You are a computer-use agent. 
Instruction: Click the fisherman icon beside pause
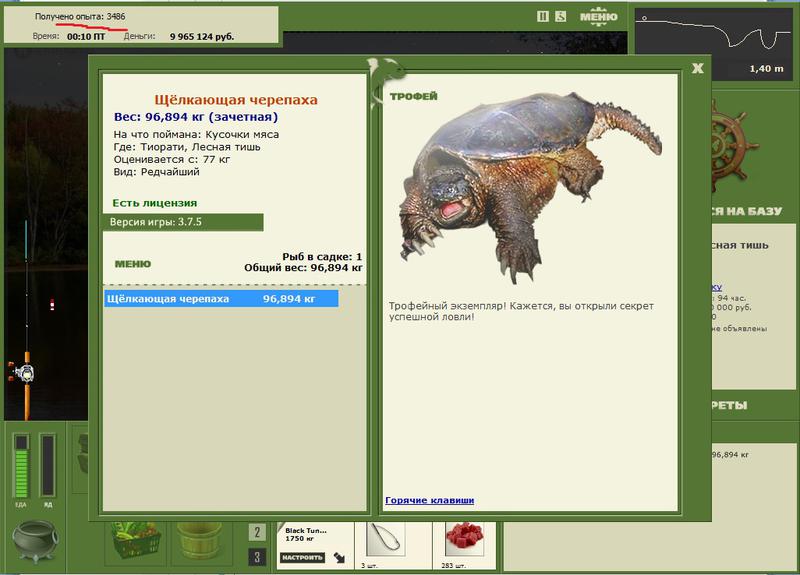click(x=560, y=16)
